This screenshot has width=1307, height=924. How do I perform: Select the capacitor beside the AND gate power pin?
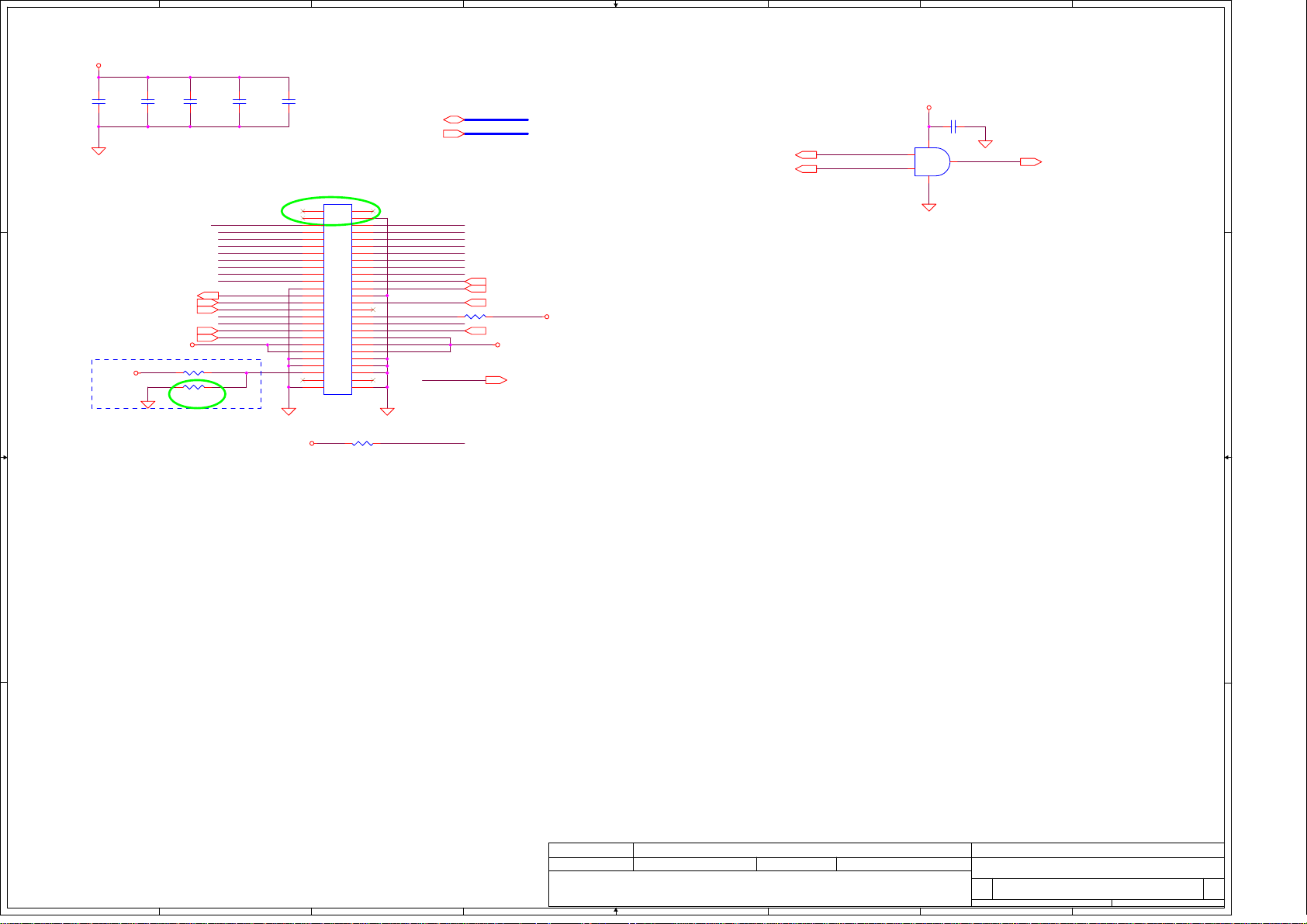(x=953, y=126)
